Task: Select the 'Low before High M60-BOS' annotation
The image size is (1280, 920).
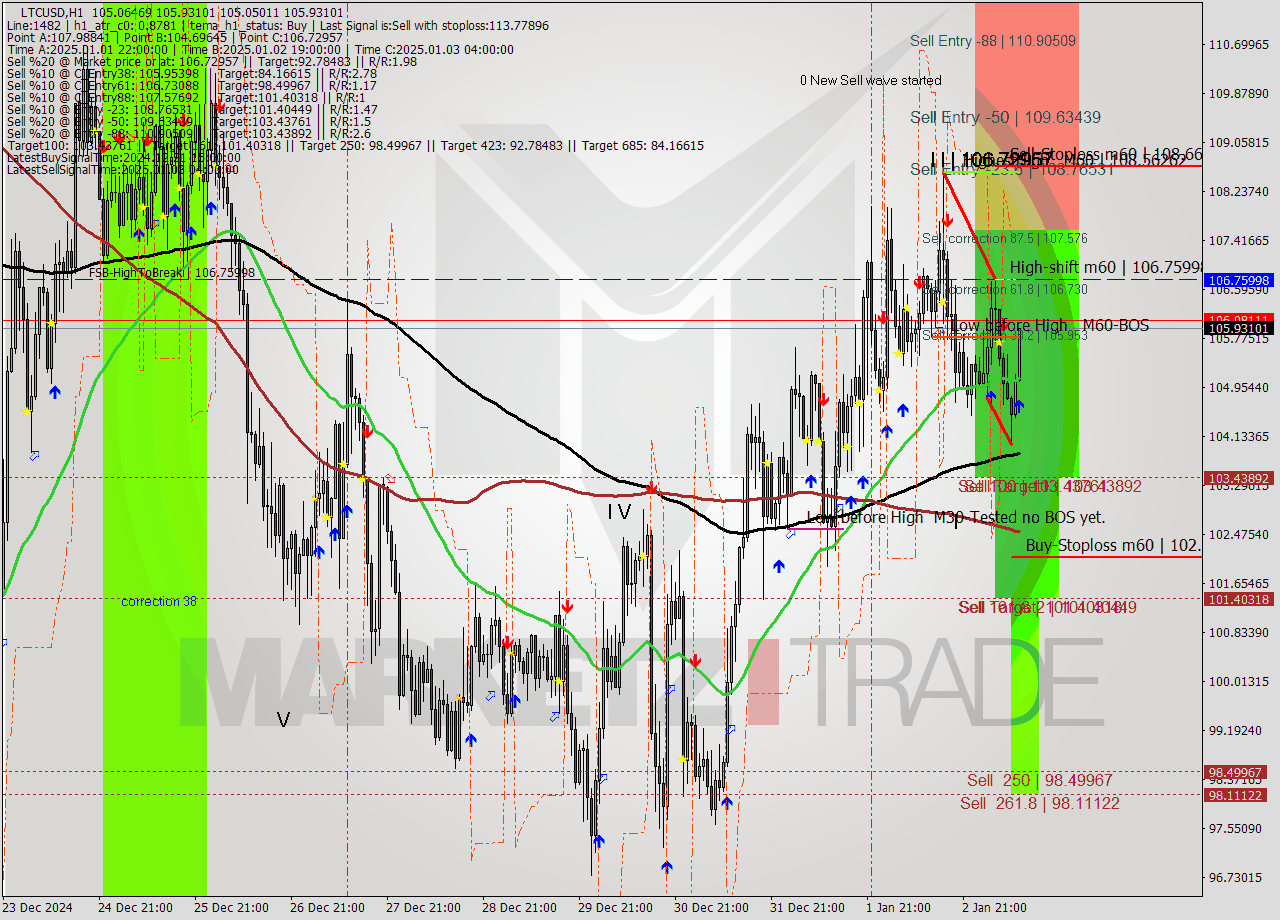Action: (1049, 325)
